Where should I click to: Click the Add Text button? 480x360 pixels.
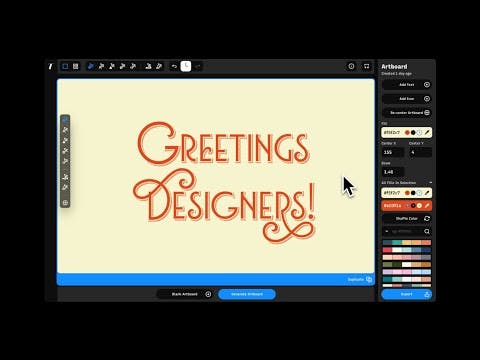407,85
